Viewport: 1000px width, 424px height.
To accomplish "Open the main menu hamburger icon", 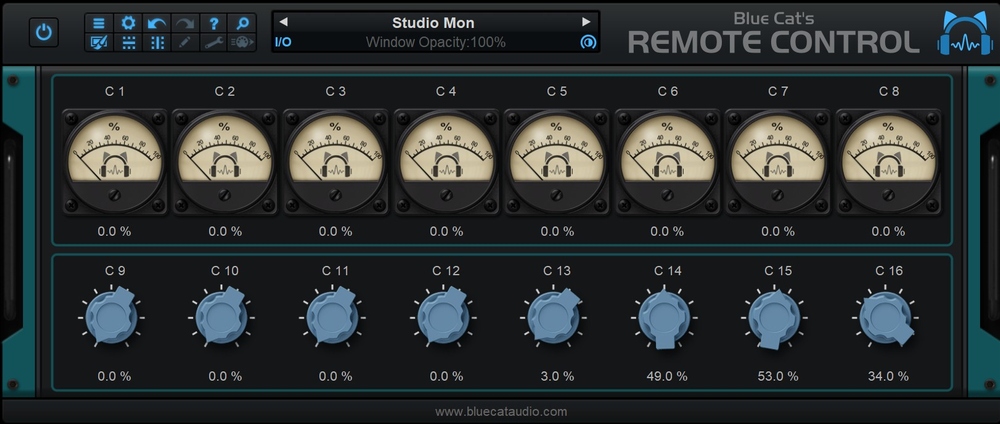I will click(98, 23).
